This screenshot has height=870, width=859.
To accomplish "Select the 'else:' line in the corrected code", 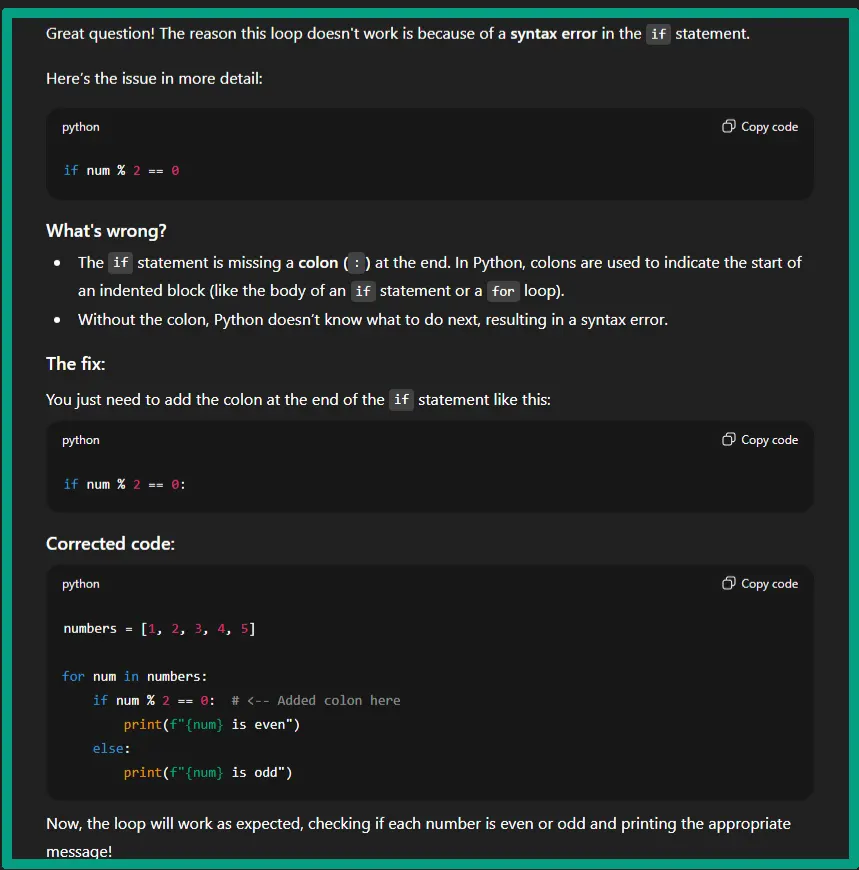I will click(110, 748).
